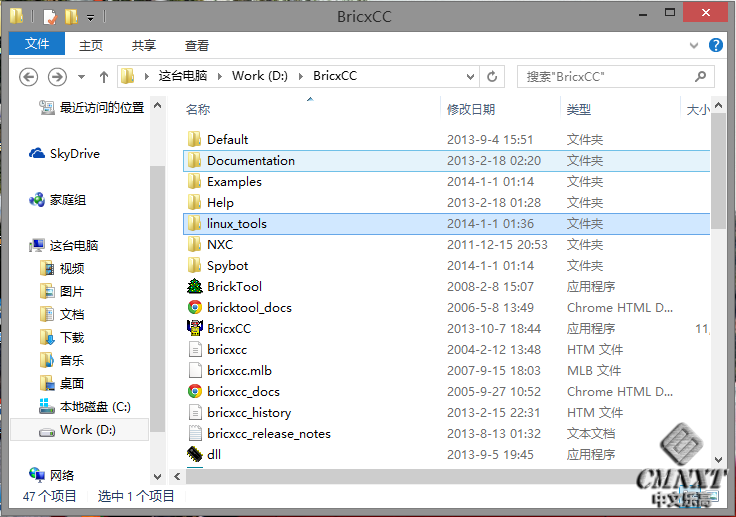Select the bricxcc_history file icon
The height and width of the screenshot is (517, 736).
pyautogui.click(x=194, y=412)
